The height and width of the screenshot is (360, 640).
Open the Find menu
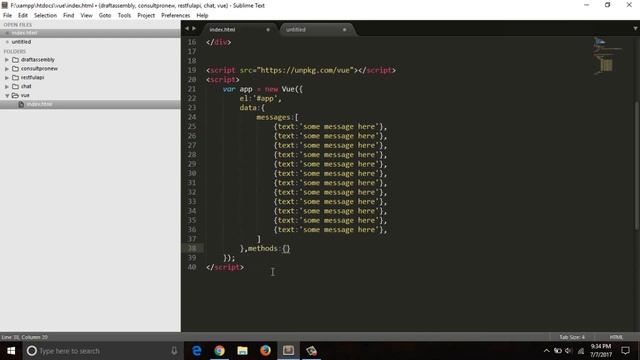tap(69, 16)
